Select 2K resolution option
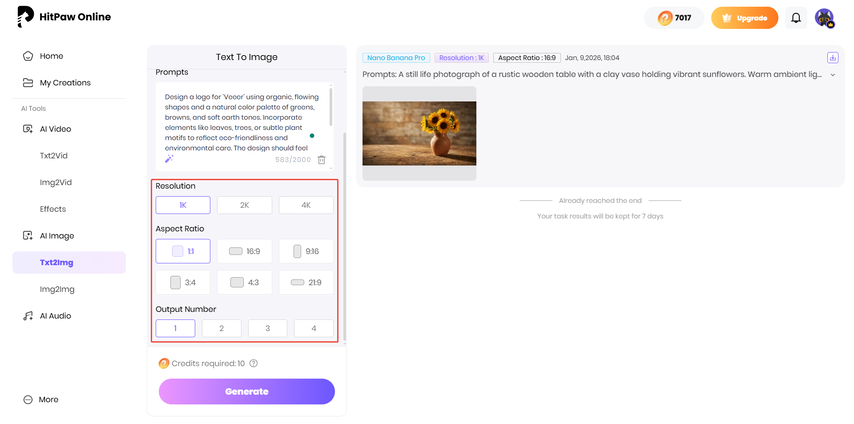Image resolution: width=854 pixels, height=424 pixels. pyautogui.click(x=244, y=205)
